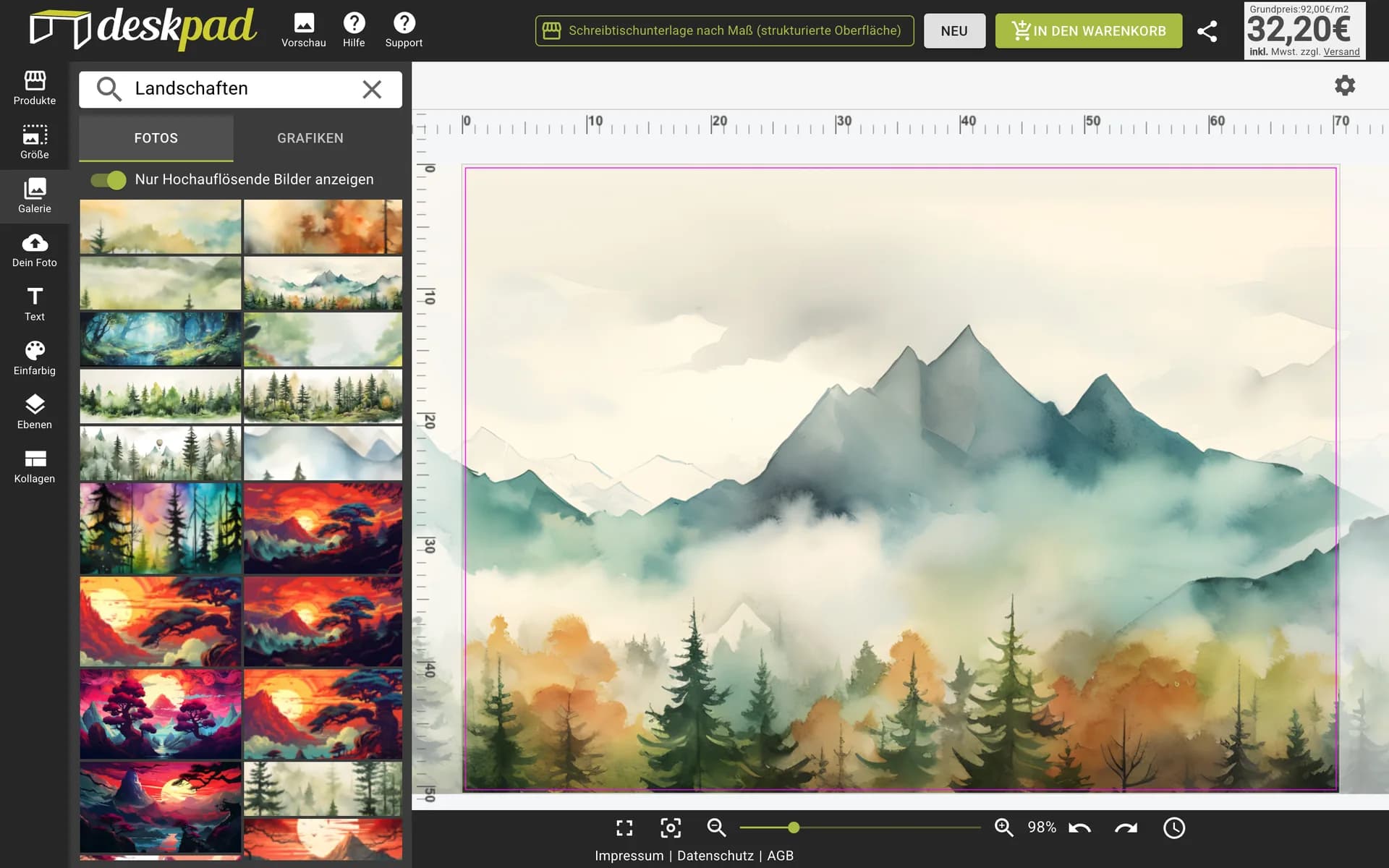Switch to the GRAFIKEN tab
This screenshot has height=868, width=1389.
[x=310, y=138]
